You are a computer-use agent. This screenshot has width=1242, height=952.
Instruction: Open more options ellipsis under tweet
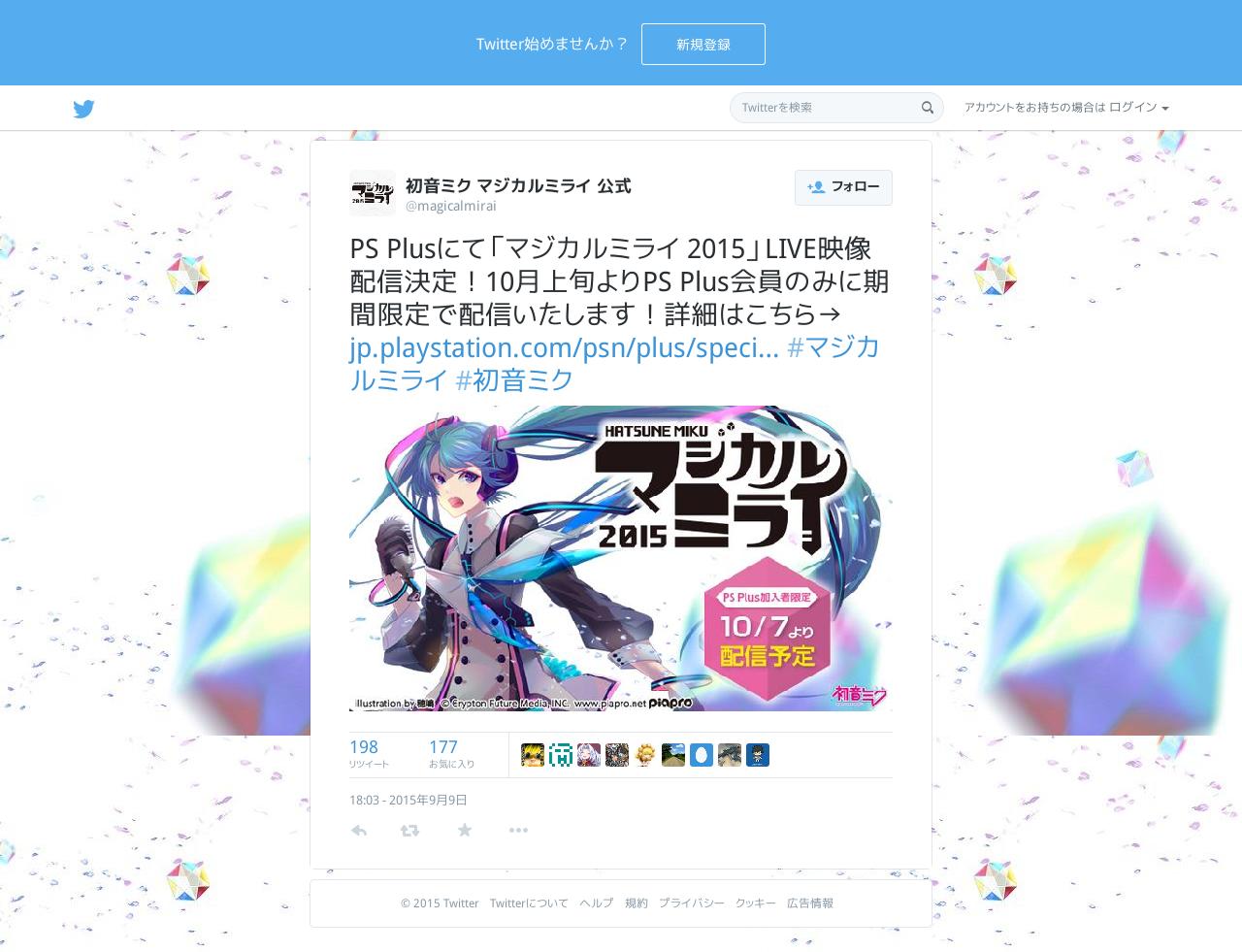point(518,831)
